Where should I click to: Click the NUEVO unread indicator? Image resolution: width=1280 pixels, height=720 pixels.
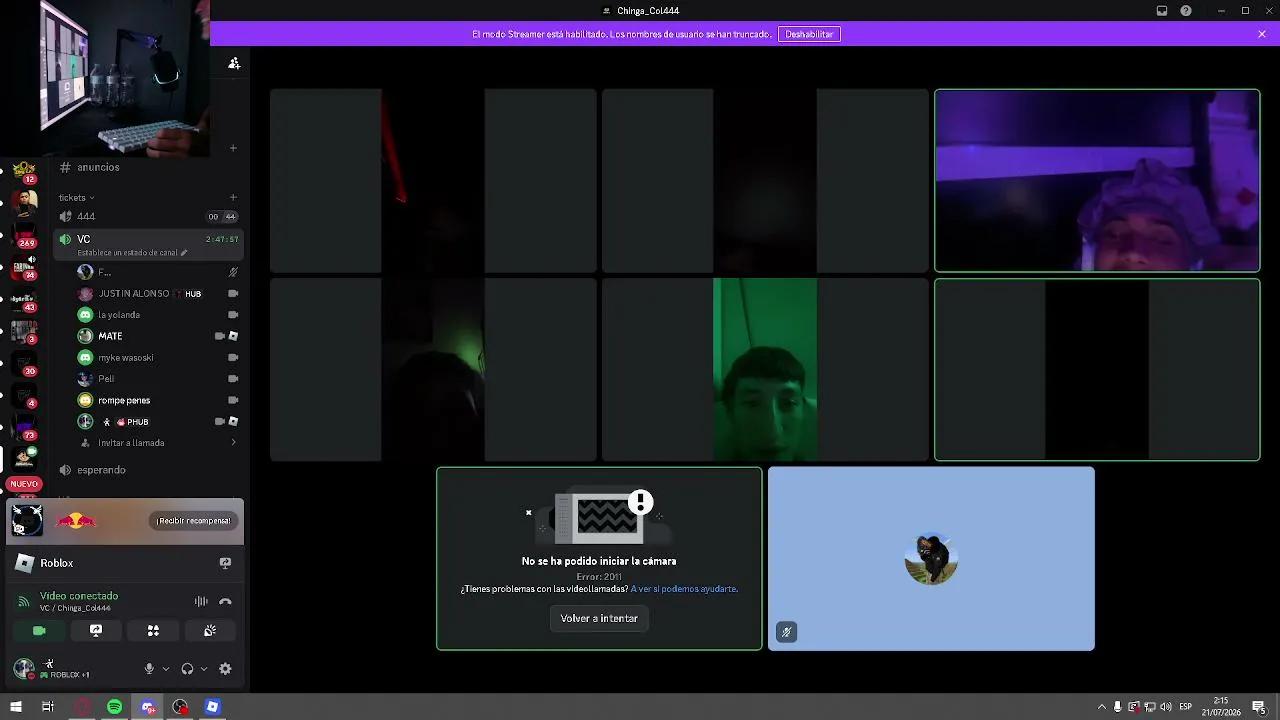[24, 484]
